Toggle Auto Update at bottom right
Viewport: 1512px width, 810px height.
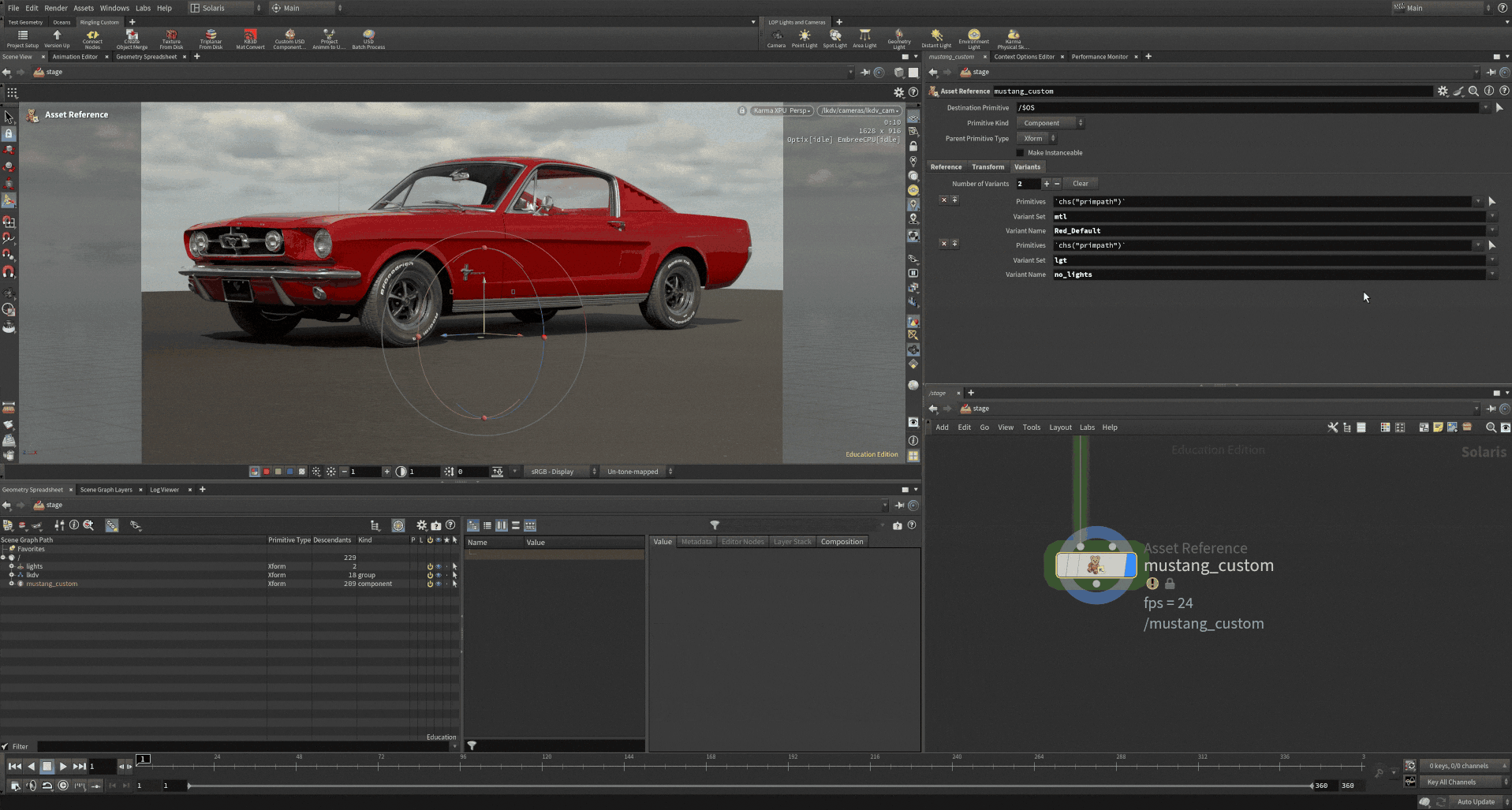click(x=1475, y=801)
